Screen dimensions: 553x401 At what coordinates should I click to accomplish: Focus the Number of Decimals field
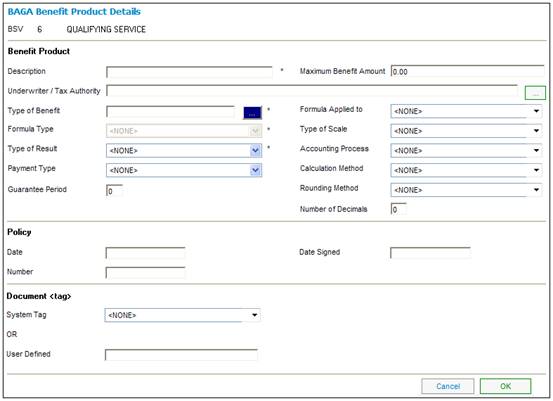[x=399, y=209]
